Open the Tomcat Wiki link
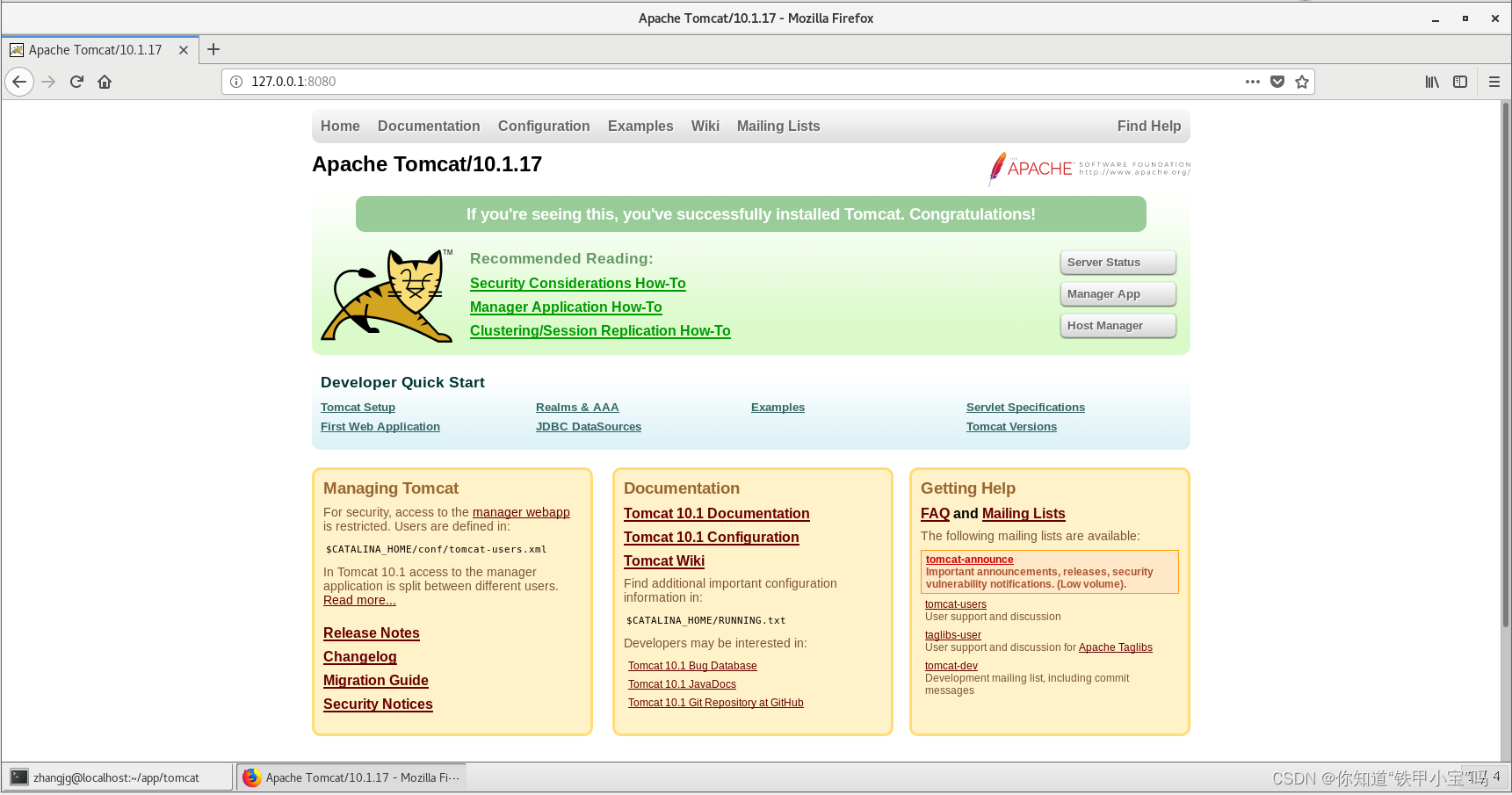Image resolution: width=1512 pixels, height=795 pixels. [663, 560]
